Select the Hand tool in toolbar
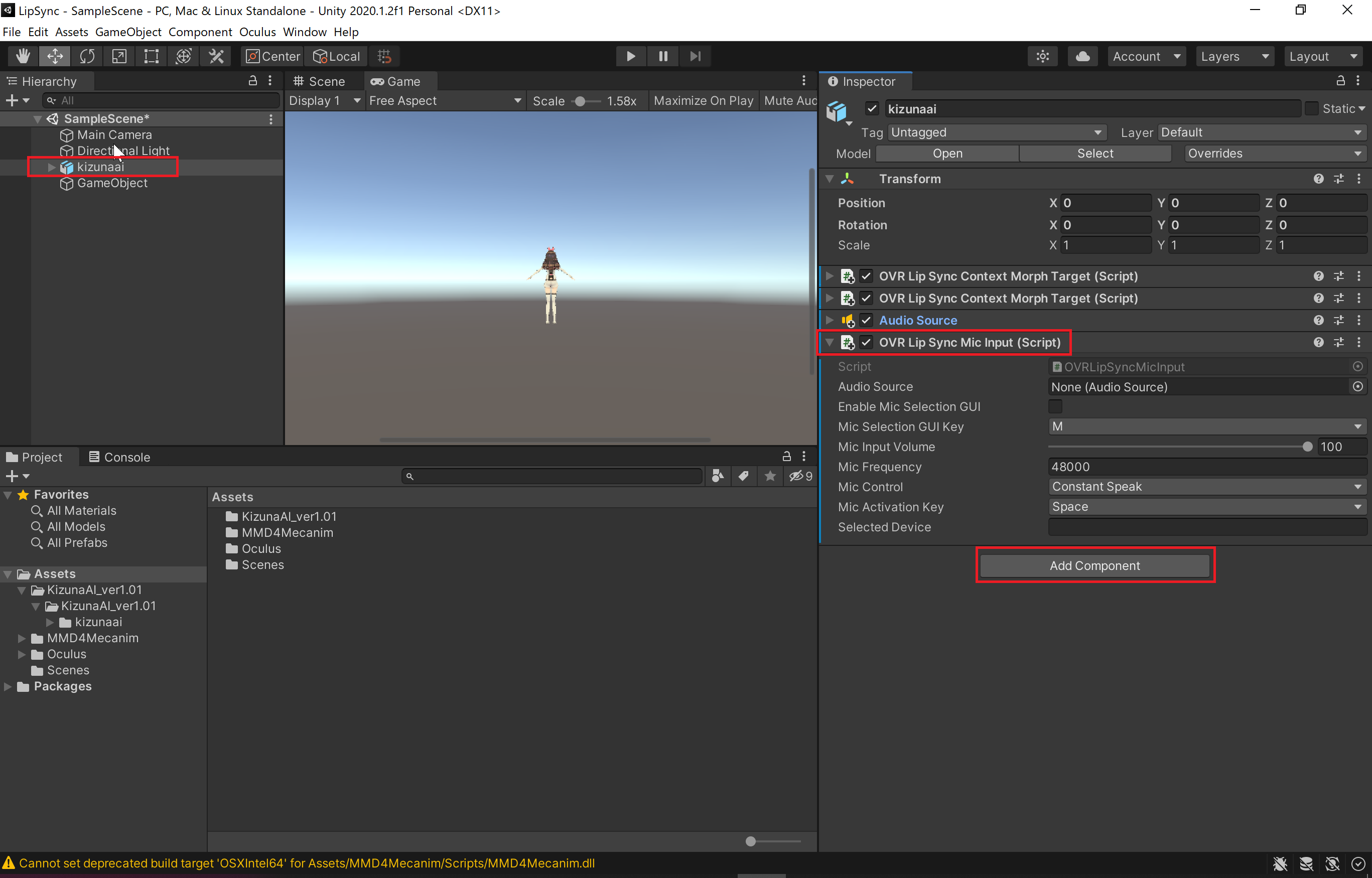1372x878 pixels. 23,56
